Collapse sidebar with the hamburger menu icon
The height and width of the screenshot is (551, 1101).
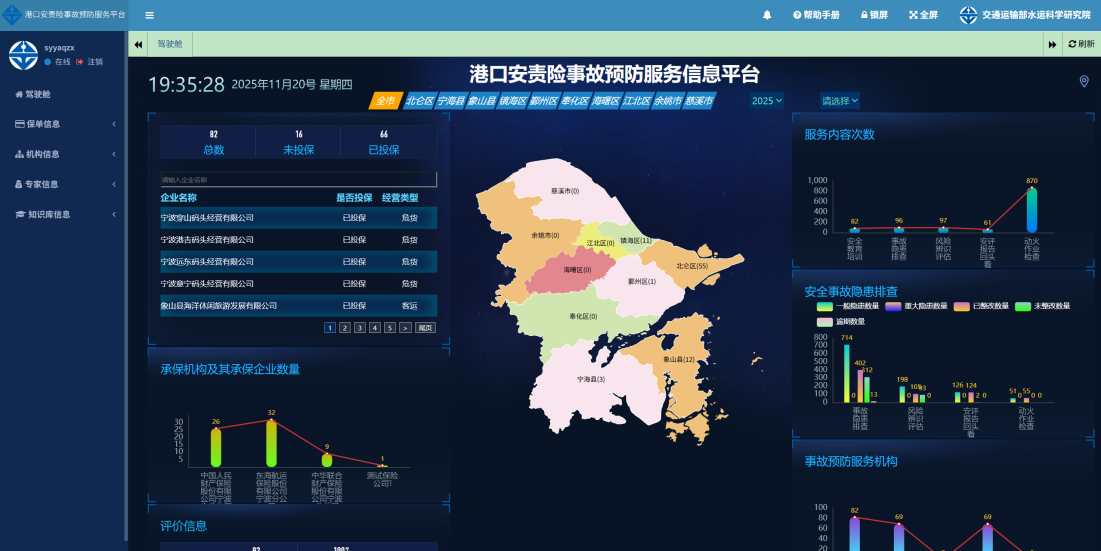[149, 15]
